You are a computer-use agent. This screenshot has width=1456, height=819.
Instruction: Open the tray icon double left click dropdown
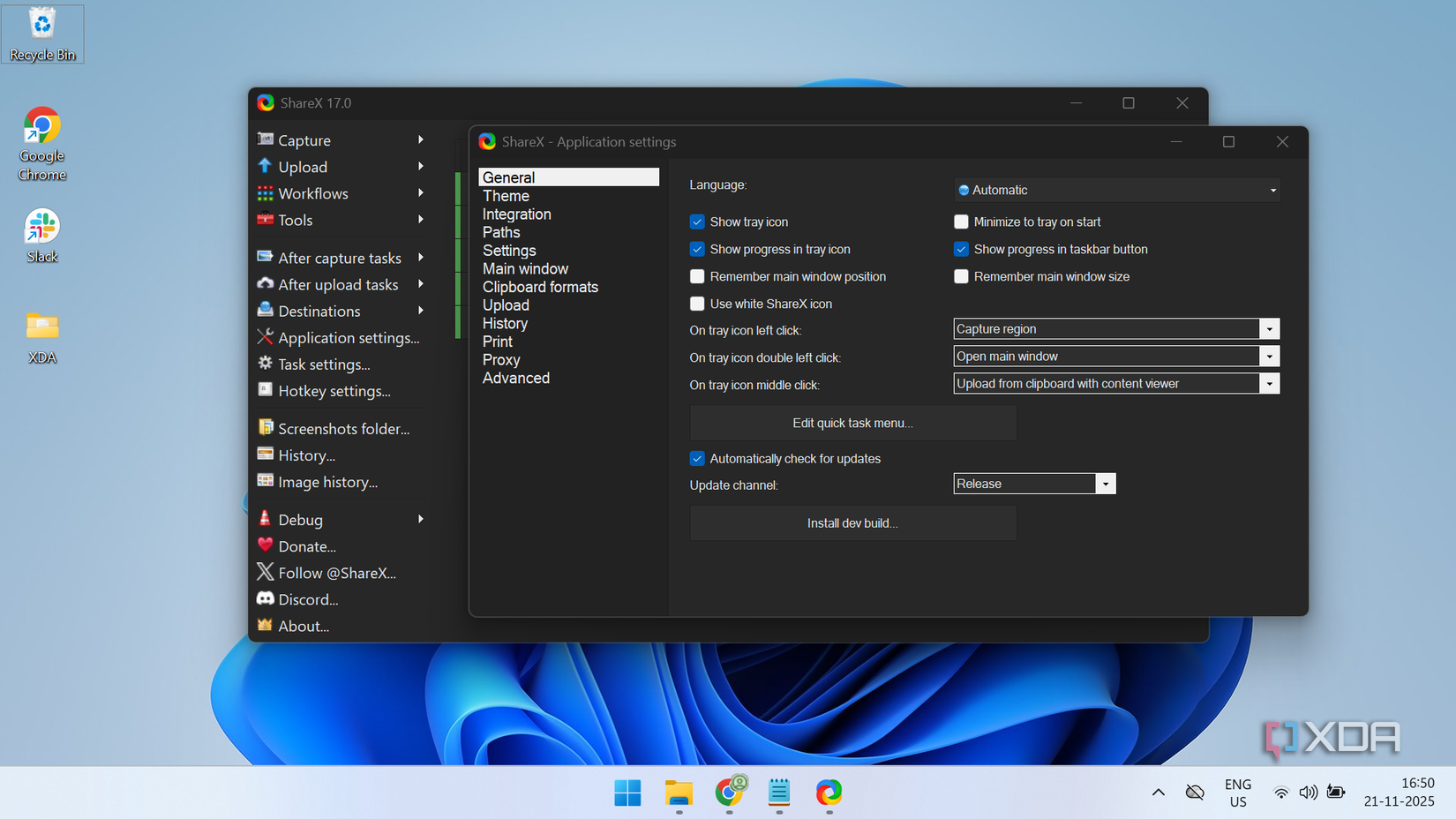click(1116, 356)
